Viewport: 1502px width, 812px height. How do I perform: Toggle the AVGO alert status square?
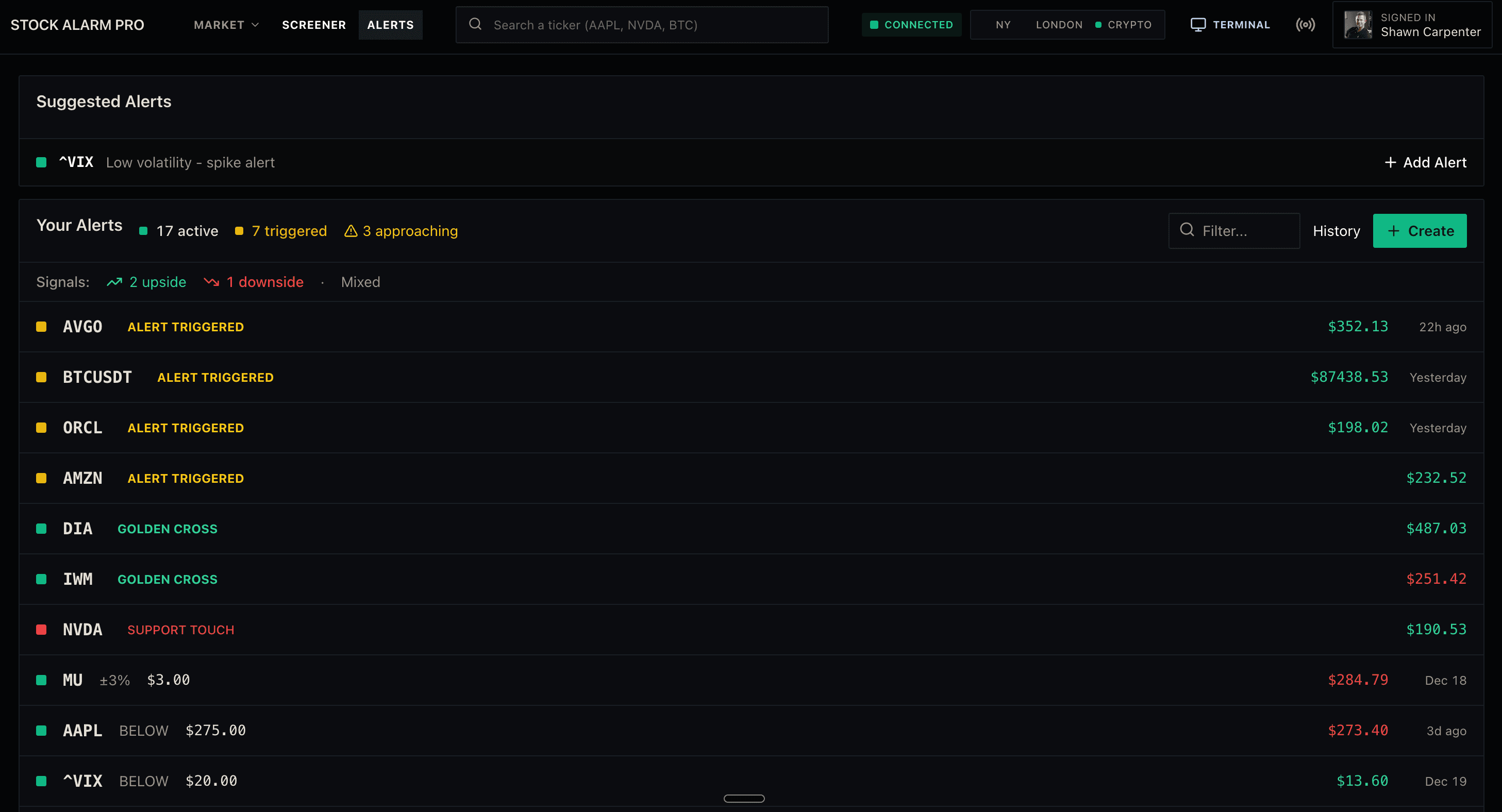[41, 327]
